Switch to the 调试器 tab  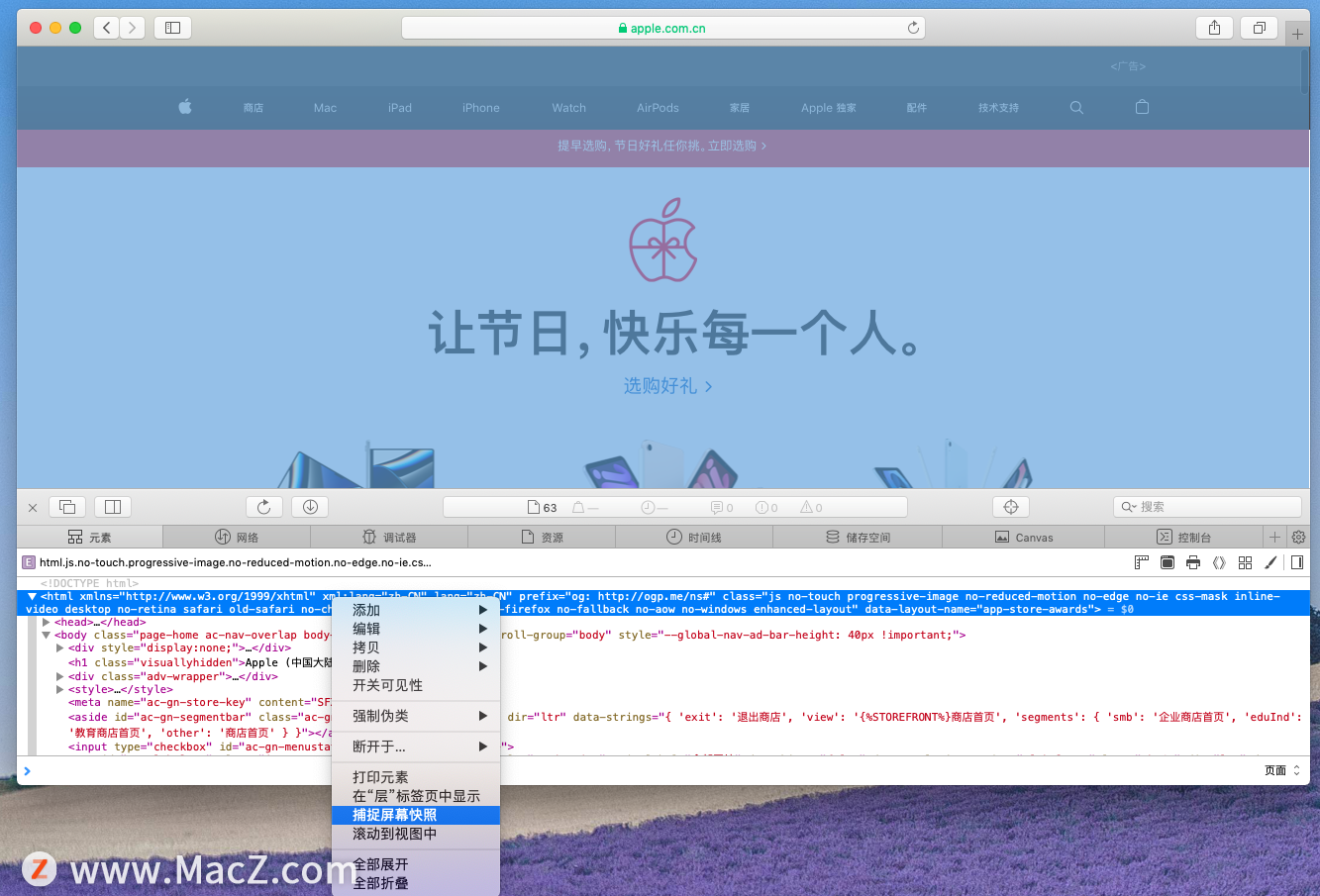pyautogui.click(x=389, y=537)
